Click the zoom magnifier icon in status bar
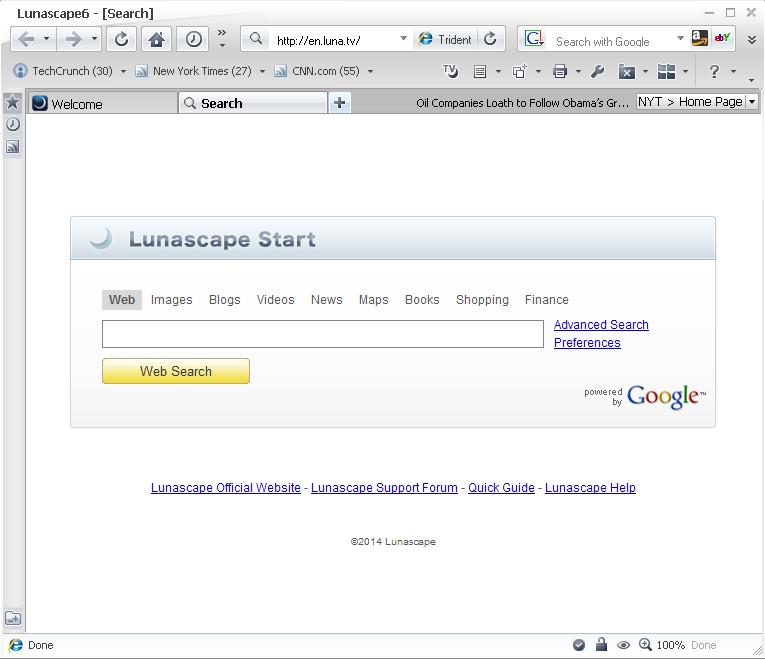 point(645,644)
